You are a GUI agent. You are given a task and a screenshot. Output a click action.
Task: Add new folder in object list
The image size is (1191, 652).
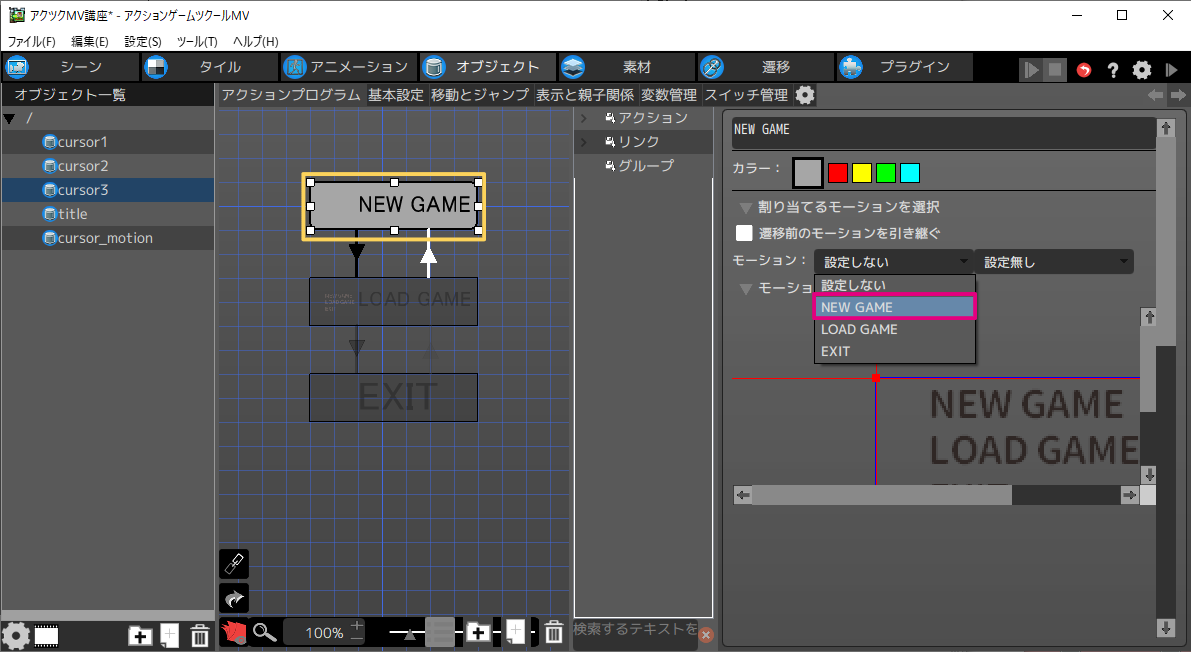click(141, 635)
